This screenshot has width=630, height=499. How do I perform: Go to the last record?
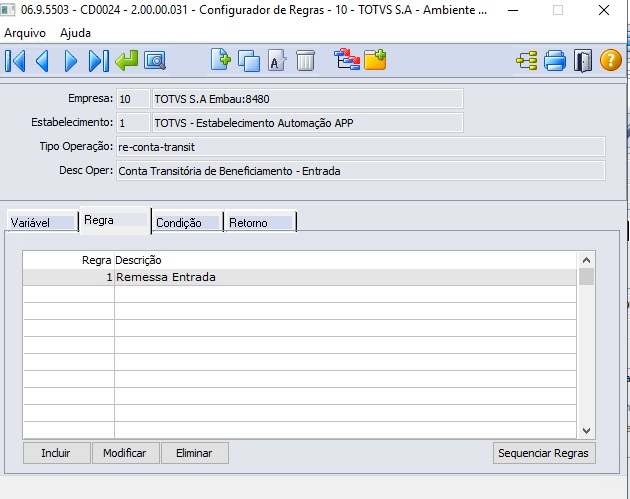point(98,61)
